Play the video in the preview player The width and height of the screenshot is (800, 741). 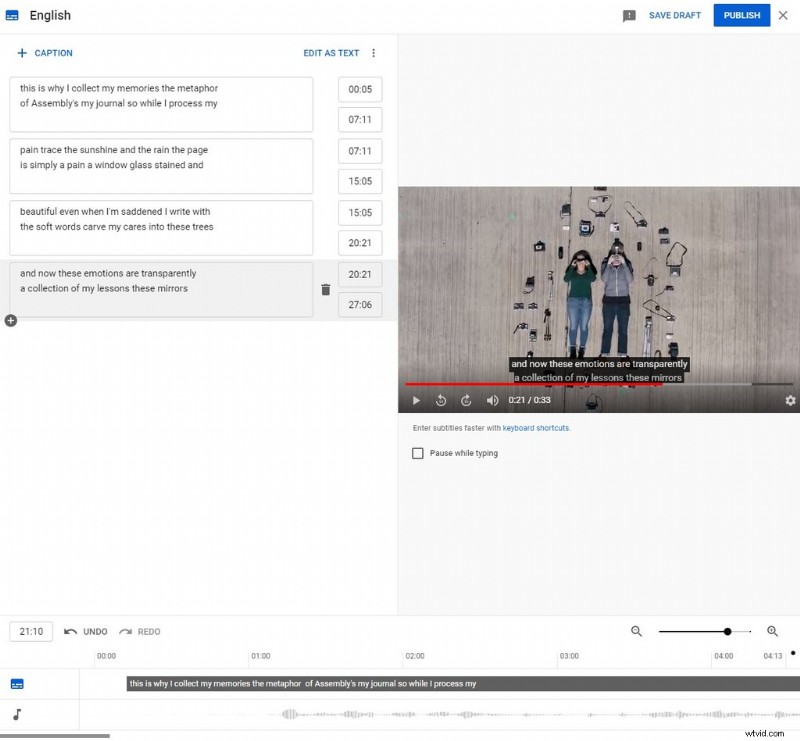[x=415, y=400]
